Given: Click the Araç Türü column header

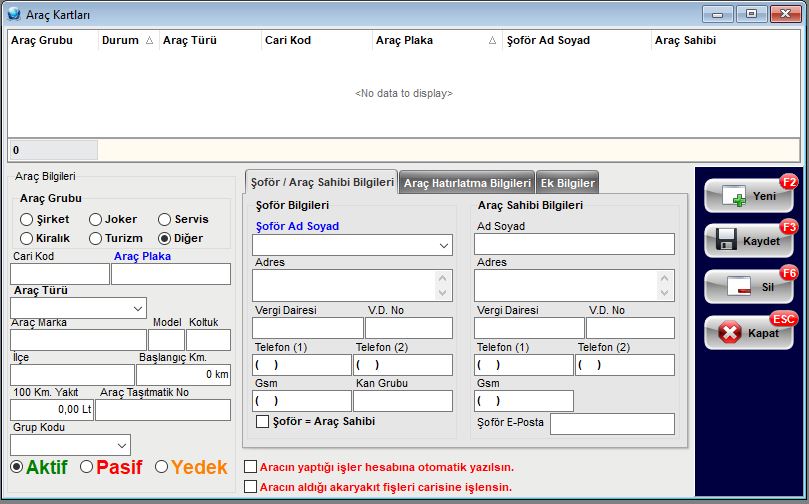Looking at the screenshot, I should point(210,40).
